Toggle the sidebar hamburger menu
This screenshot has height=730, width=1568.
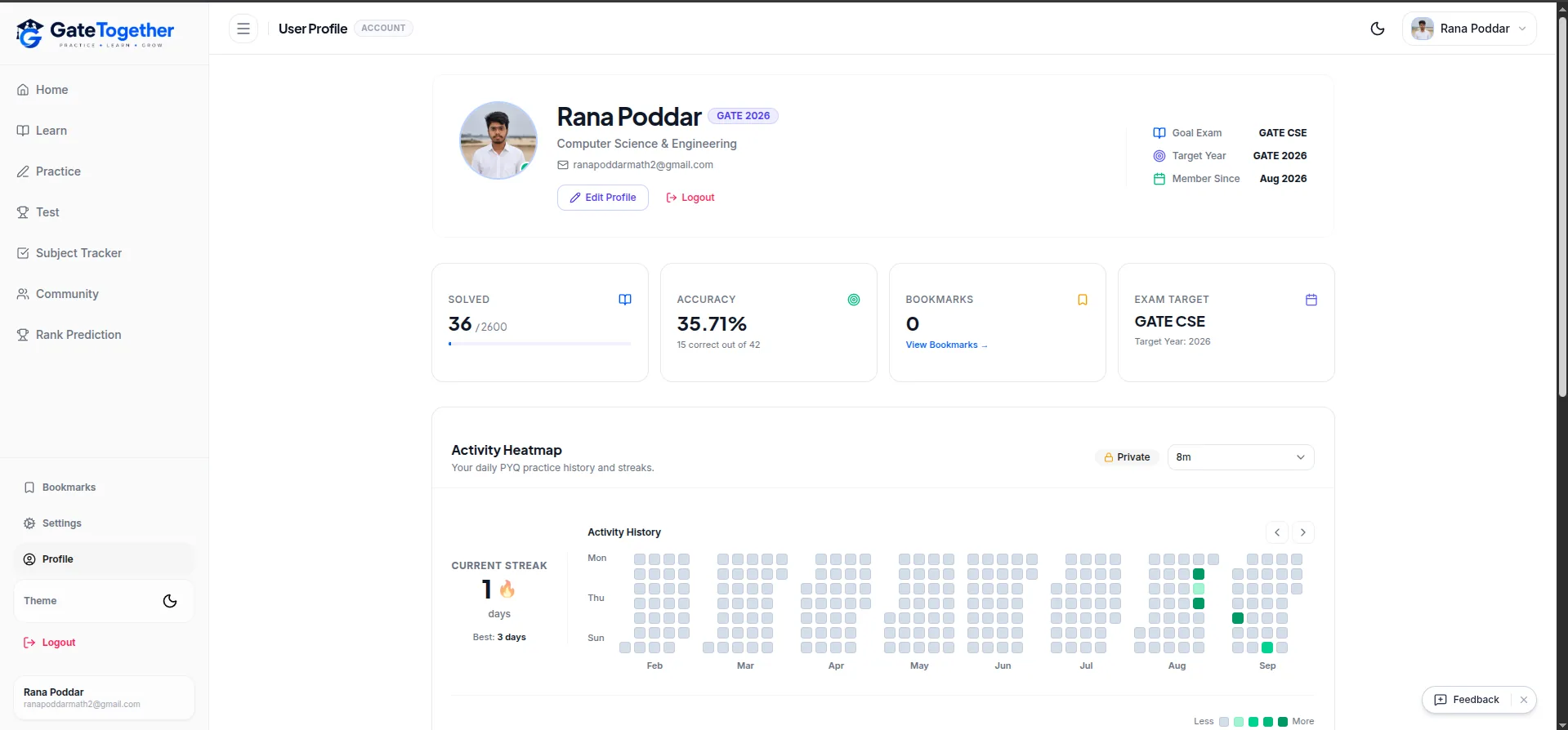click(243, 29)
